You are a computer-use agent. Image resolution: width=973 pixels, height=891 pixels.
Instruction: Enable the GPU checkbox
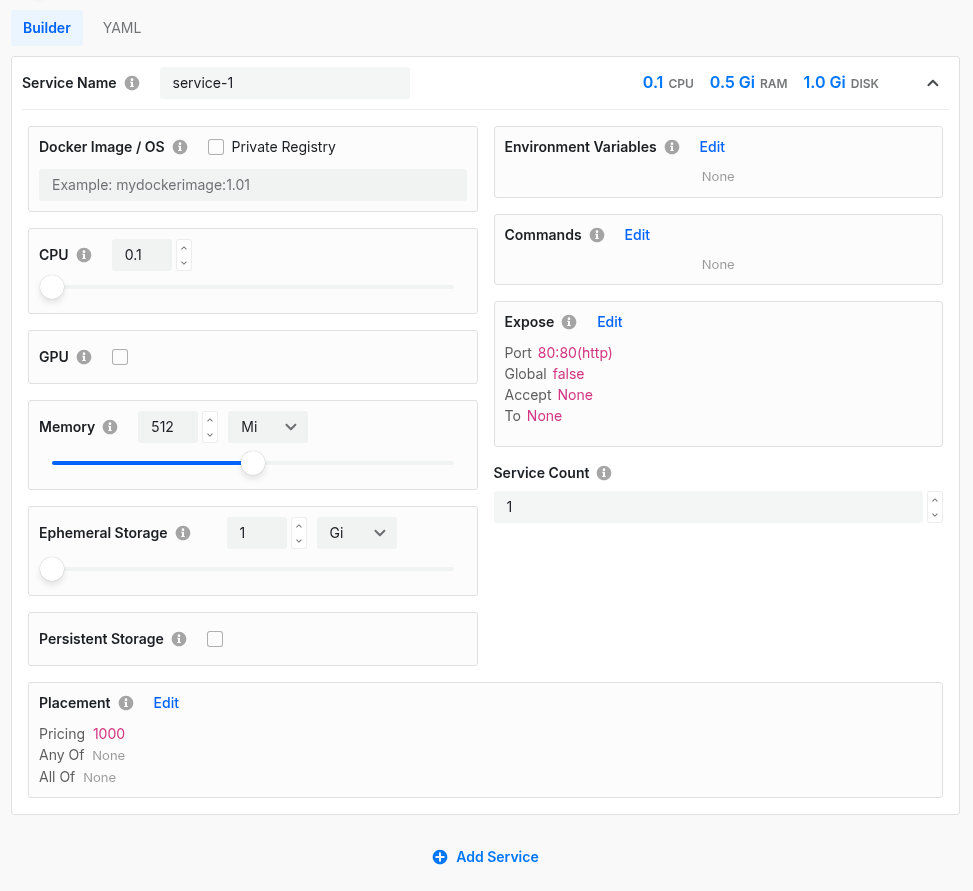(120, 357)
